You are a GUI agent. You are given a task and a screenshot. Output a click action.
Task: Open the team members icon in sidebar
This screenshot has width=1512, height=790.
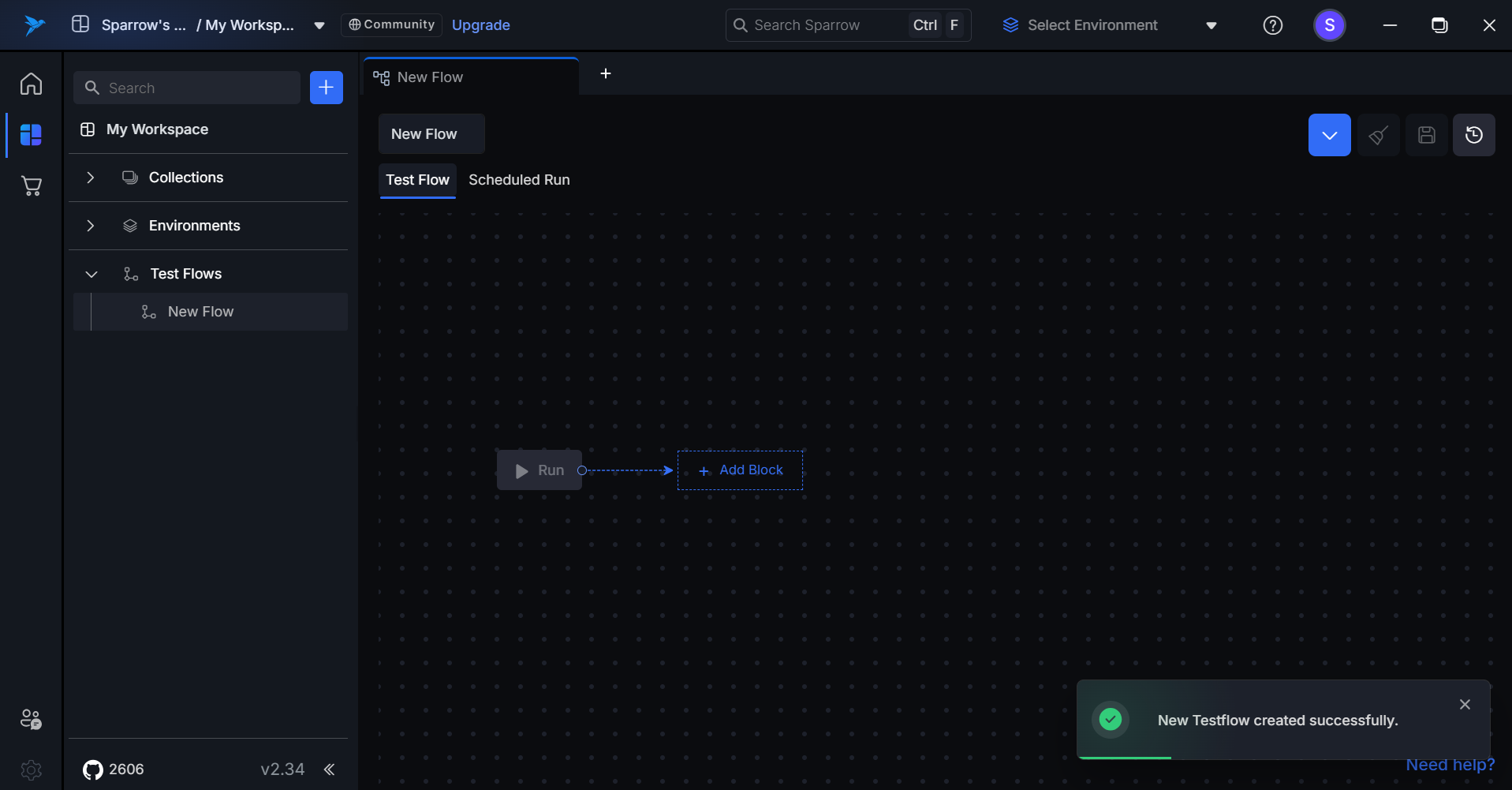[31, 719]
